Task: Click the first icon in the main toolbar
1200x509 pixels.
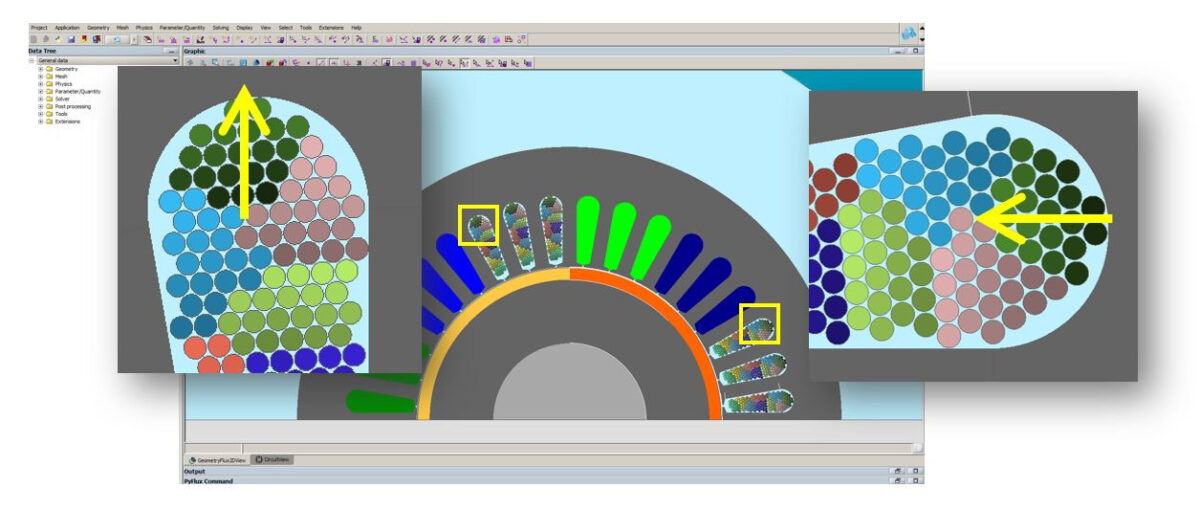Action: coord(33,39)
